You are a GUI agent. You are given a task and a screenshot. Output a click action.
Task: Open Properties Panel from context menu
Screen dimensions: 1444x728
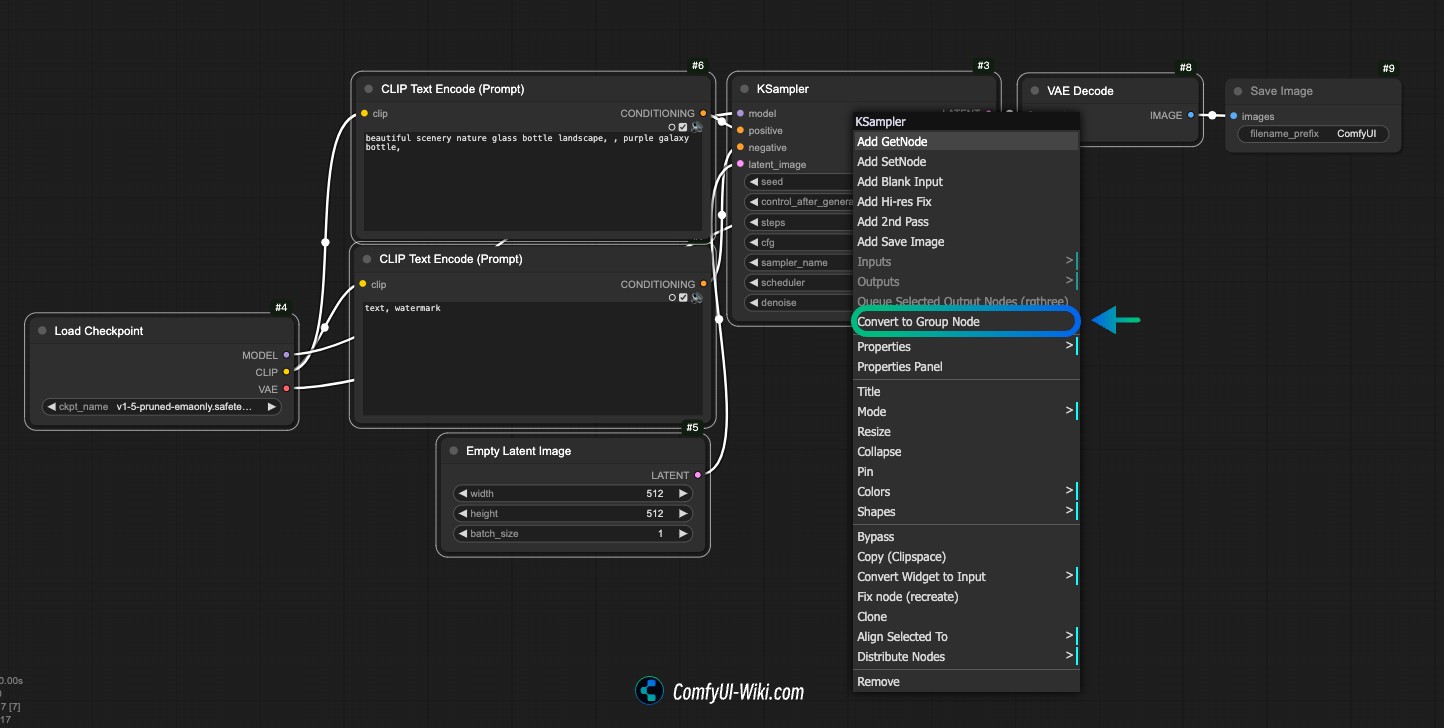click(966, 367)
